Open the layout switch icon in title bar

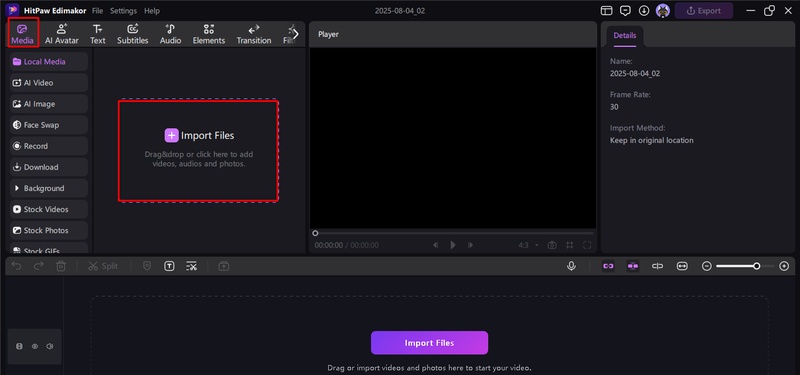click(606, 11)
